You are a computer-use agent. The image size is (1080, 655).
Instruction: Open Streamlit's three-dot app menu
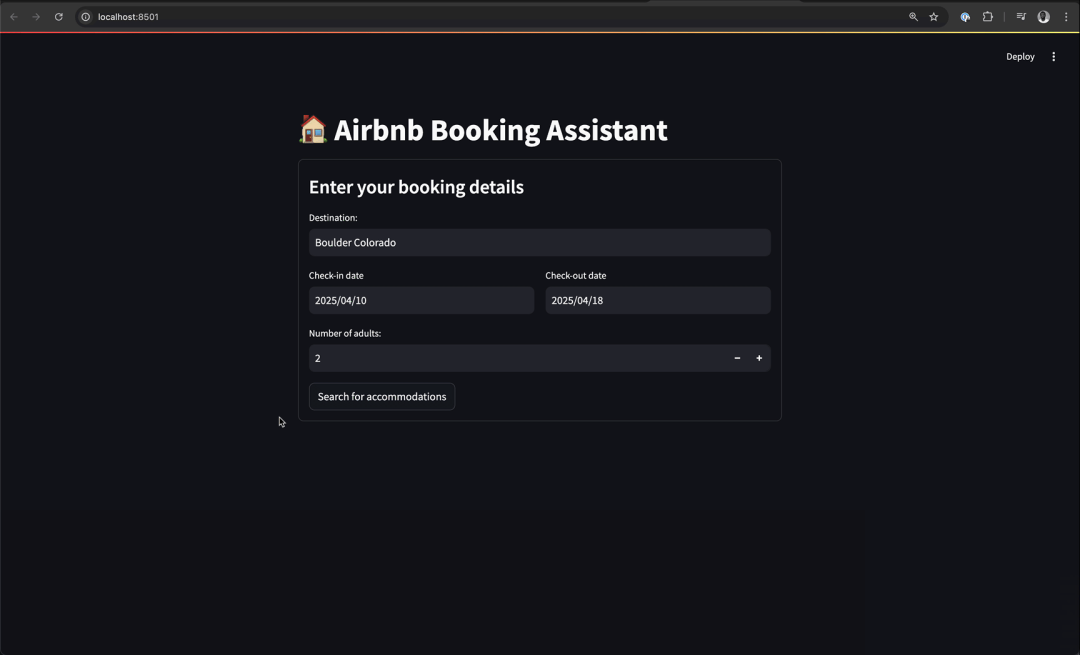[1053, 57]
